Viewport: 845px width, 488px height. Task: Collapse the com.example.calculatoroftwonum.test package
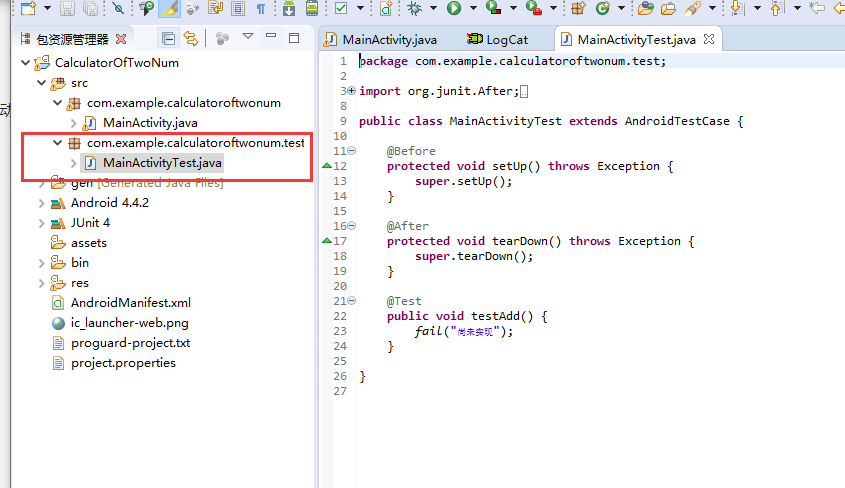click(x=58, y=142)
